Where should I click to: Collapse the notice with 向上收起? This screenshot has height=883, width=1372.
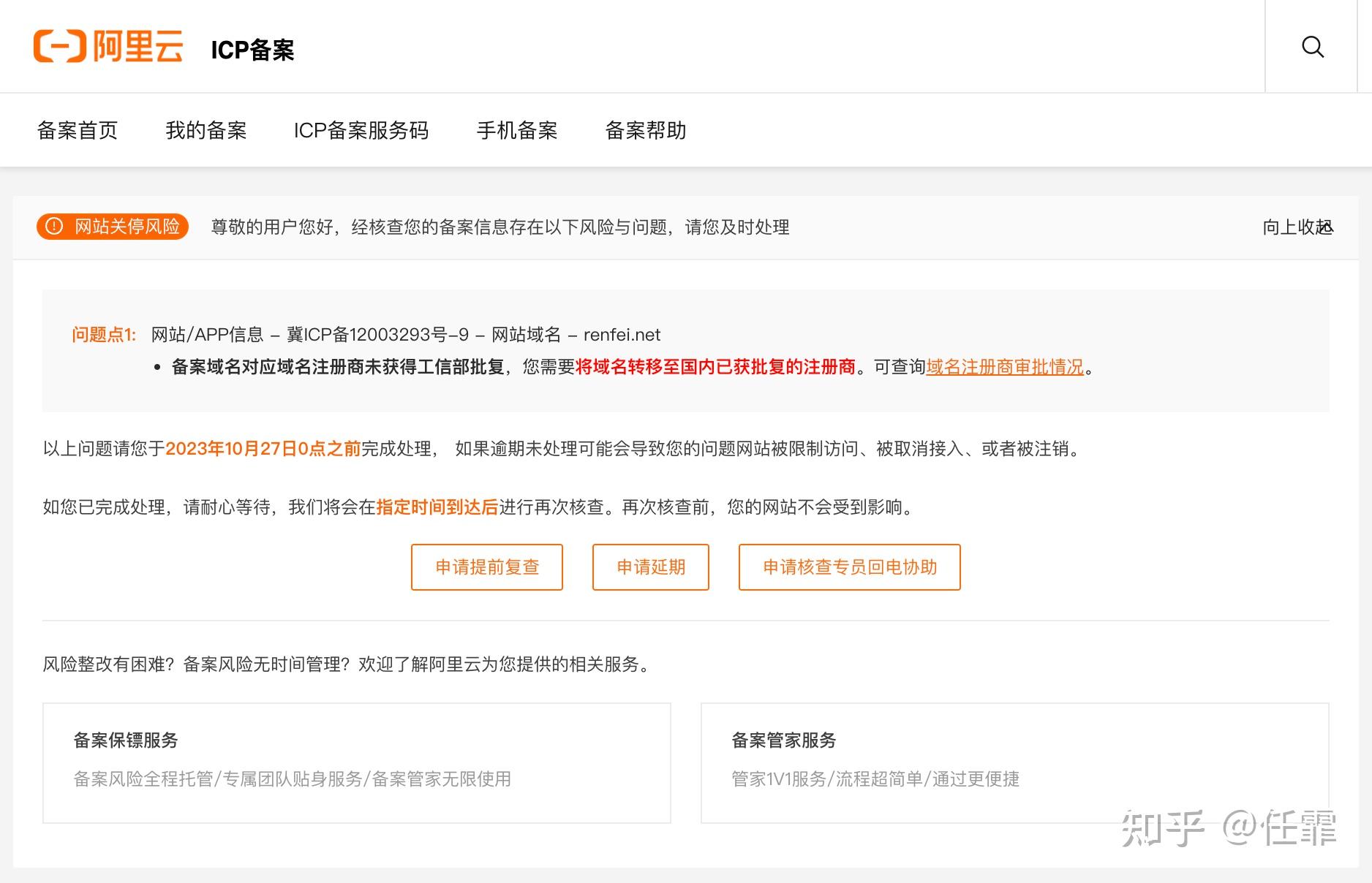click(x=1298, y=227)
